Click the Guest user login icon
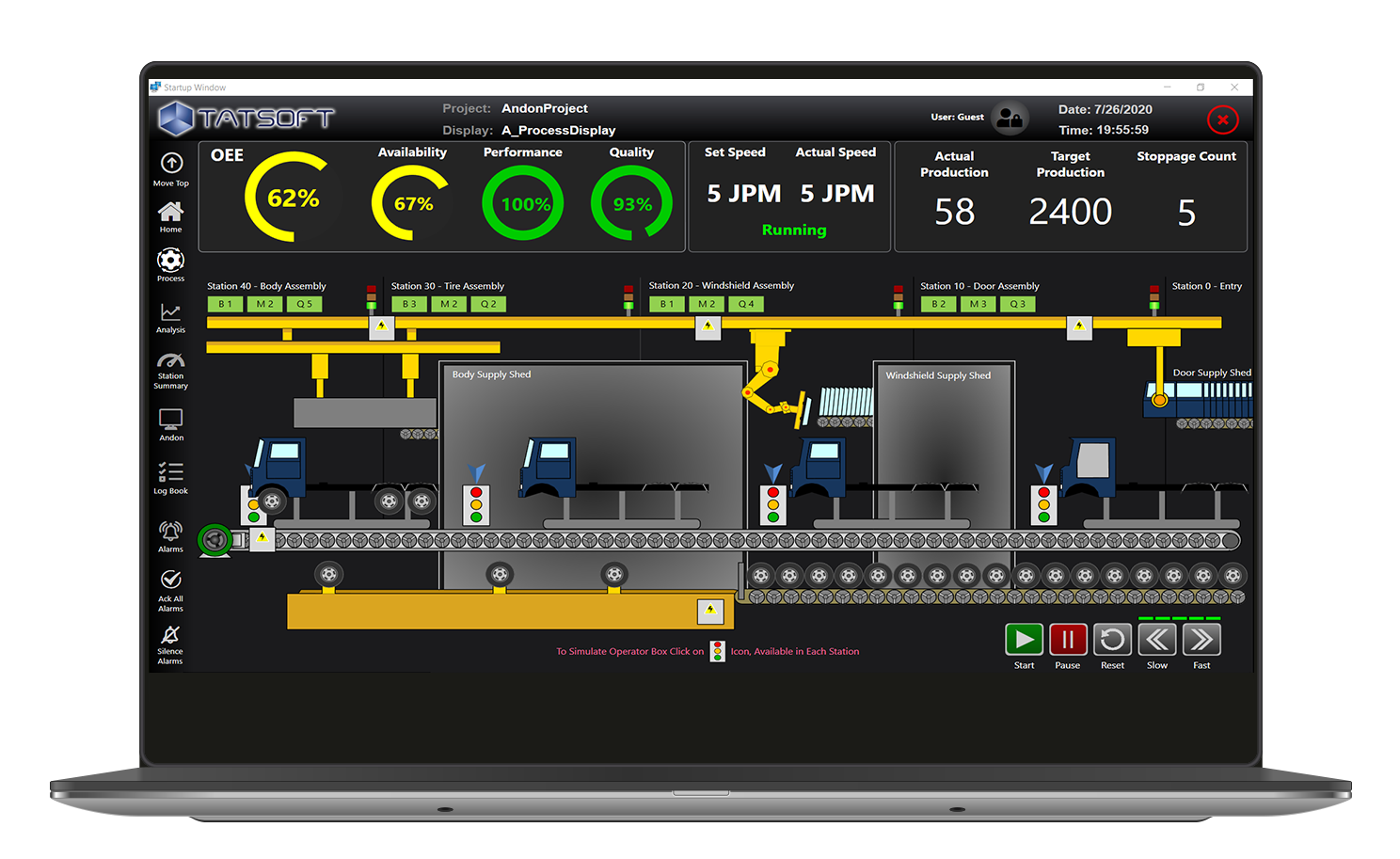 1010,118
